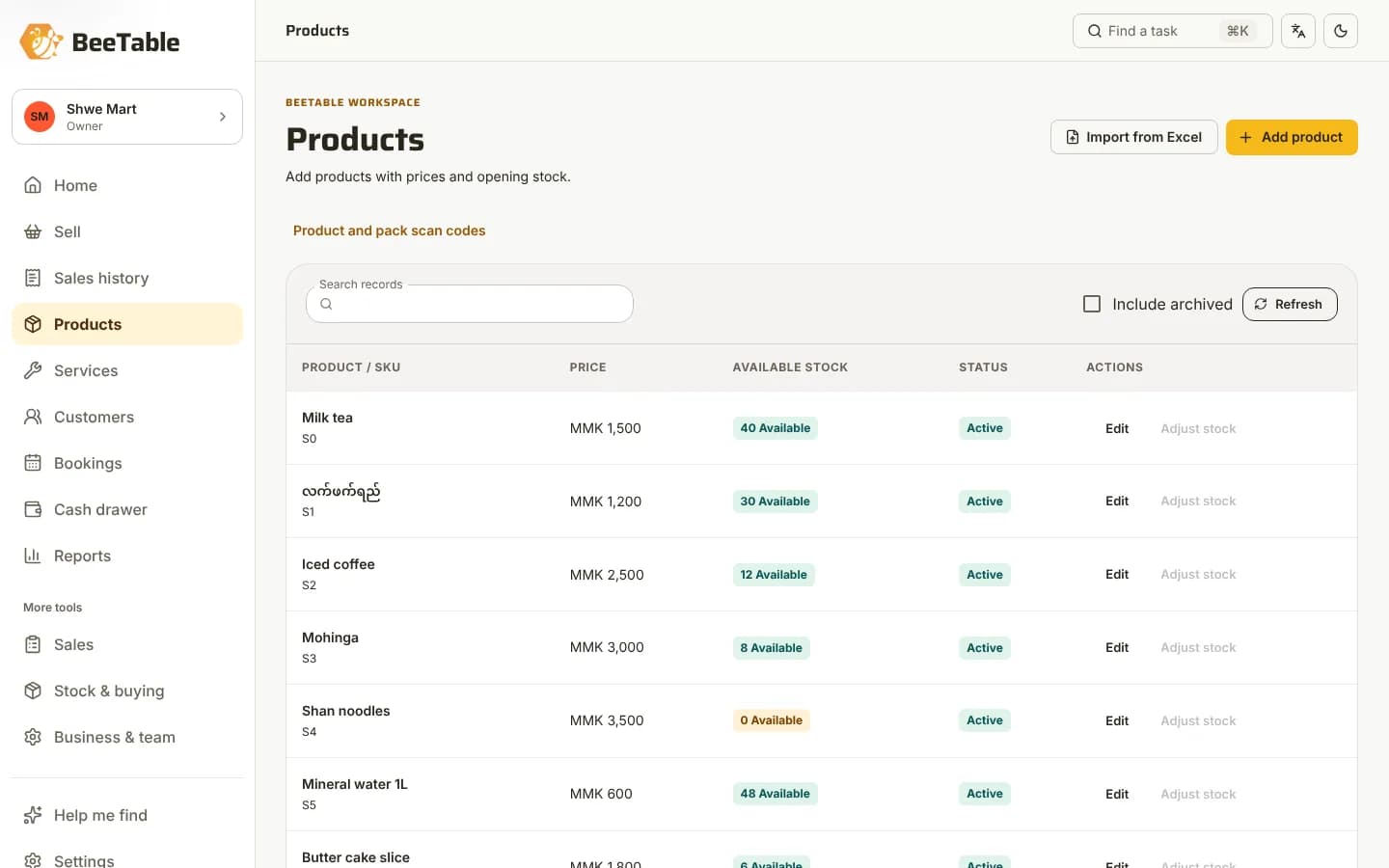Open the Settings menu item
Image resolution: width=1389 pixels, height=868 pixels.
127,860
